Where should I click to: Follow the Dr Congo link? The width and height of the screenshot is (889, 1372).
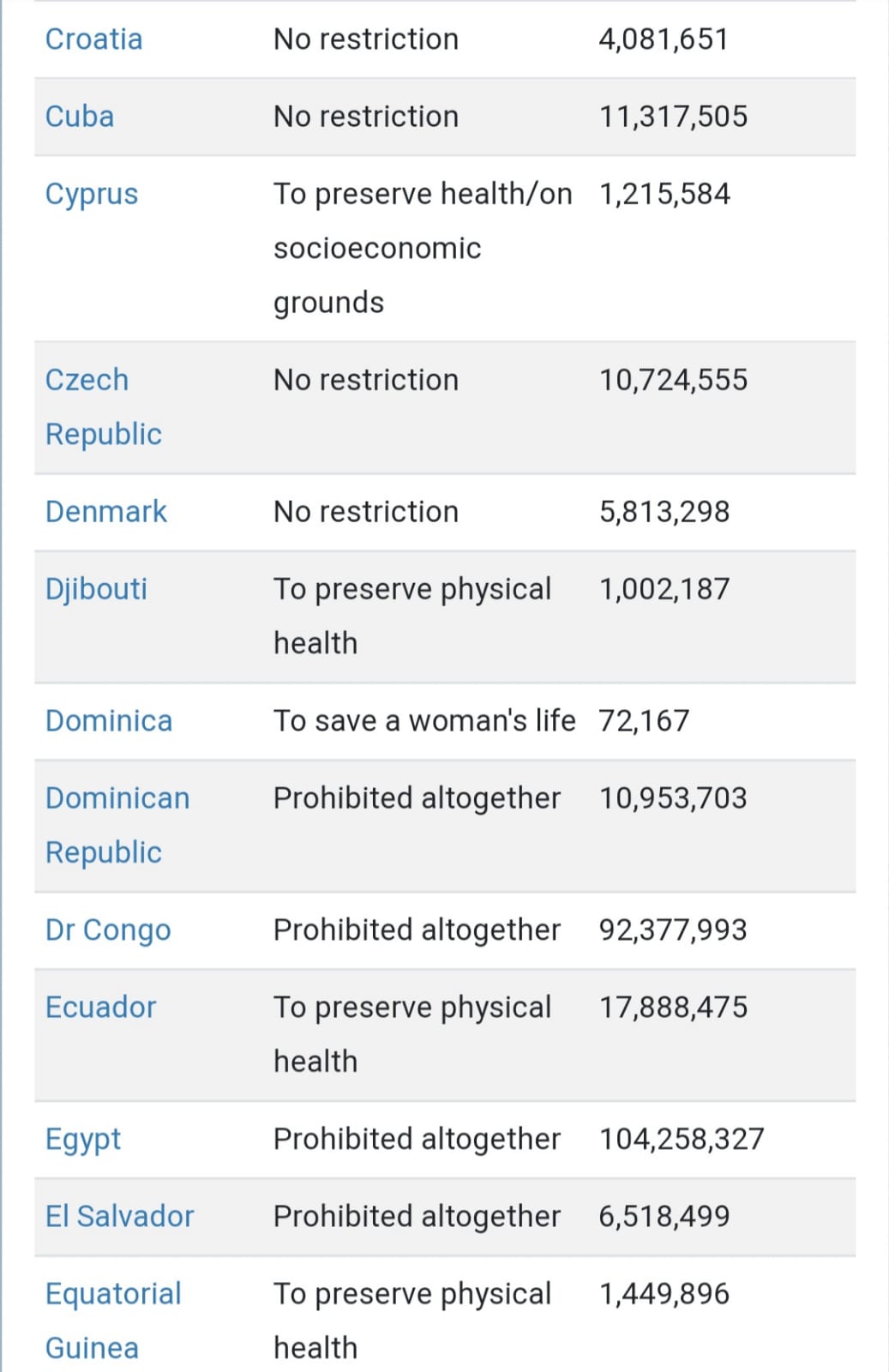(108, 930)
